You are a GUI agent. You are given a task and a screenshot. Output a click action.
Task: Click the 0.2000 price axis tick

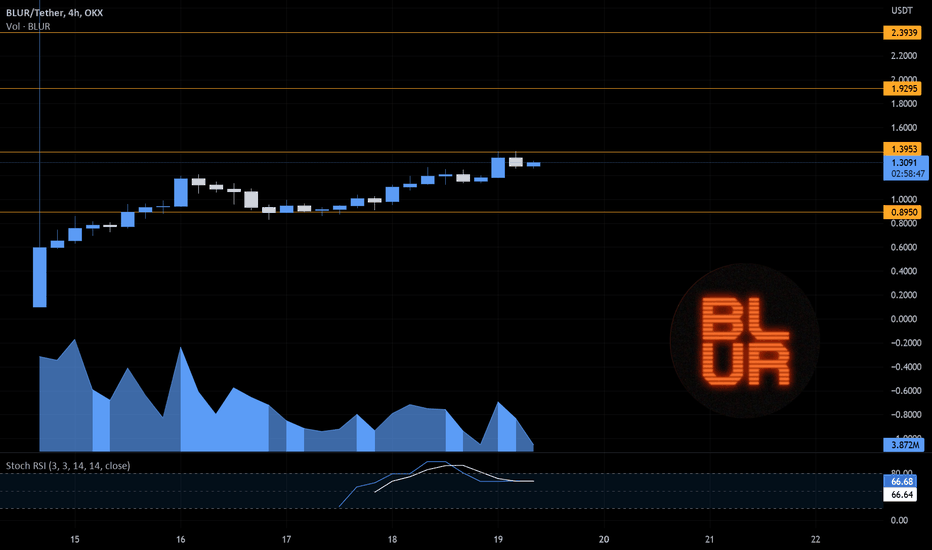click(903, 295)
